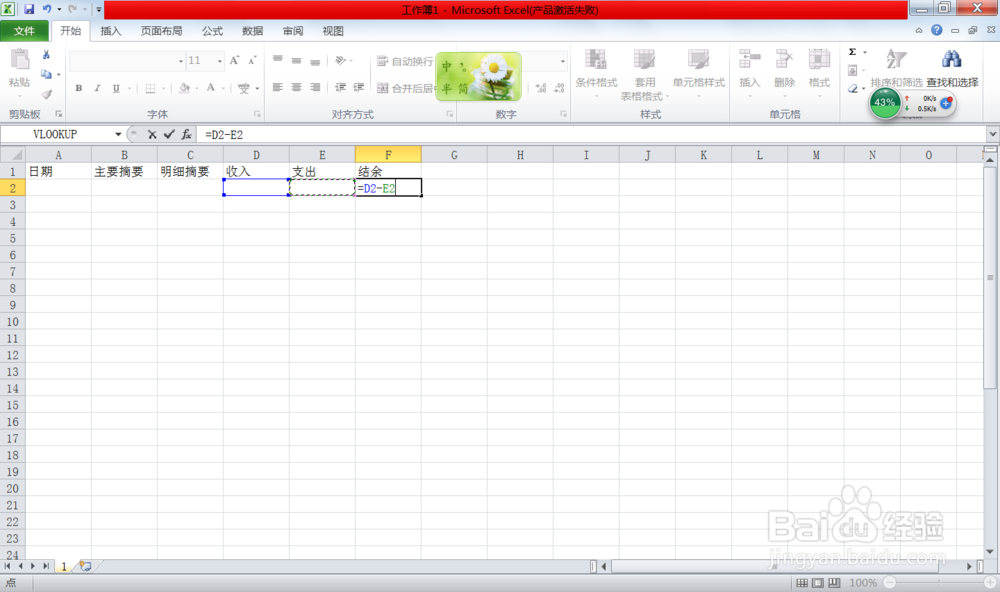Click the Clear eraser icon
Viewport: 1000px width, 592px height.
pyautogui.click(x=853, y=88)
